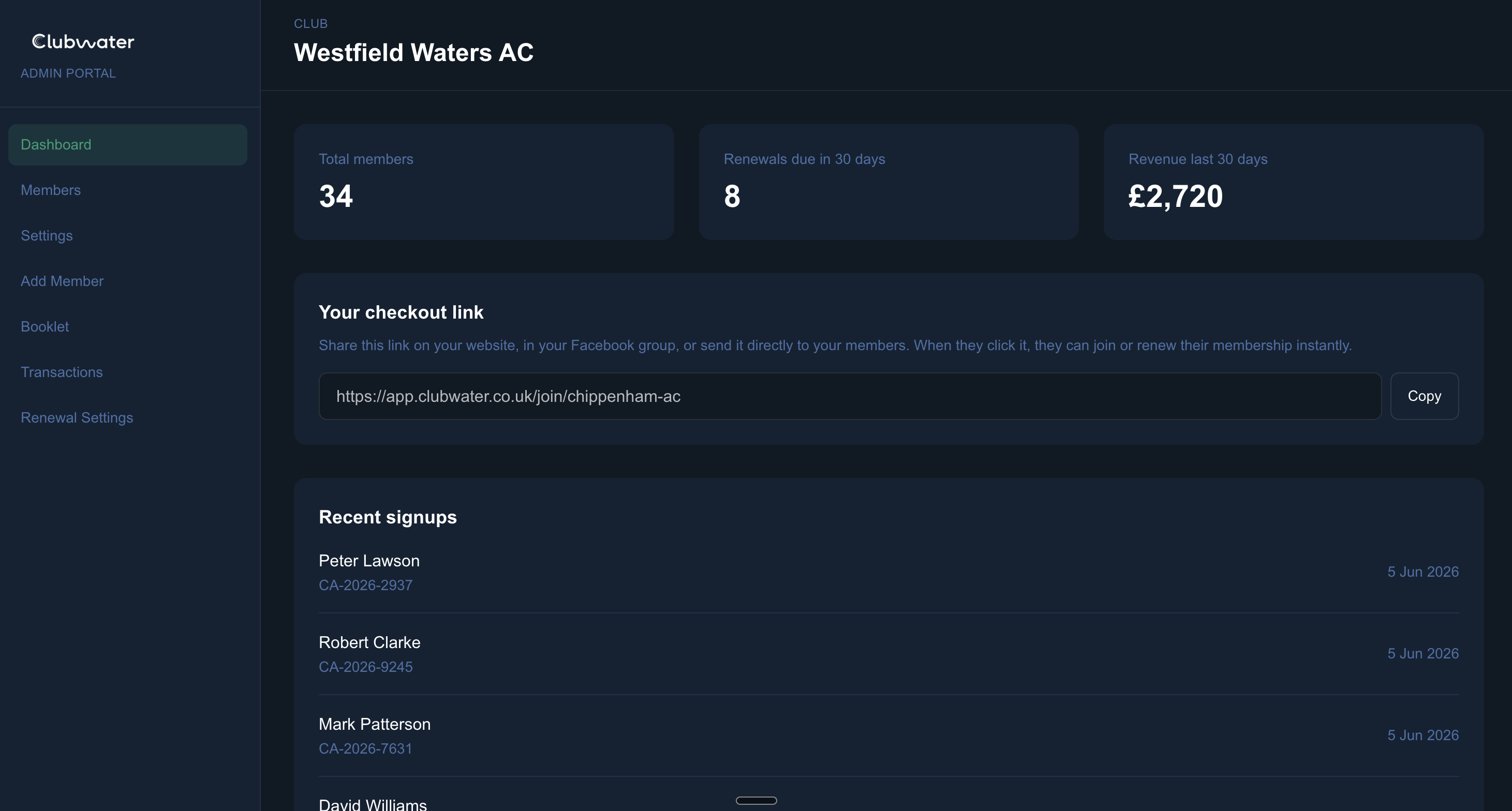Click the £2,720 revenue value
The height and width of the screenshot is (811, 1512).
tap(1175, 196)
